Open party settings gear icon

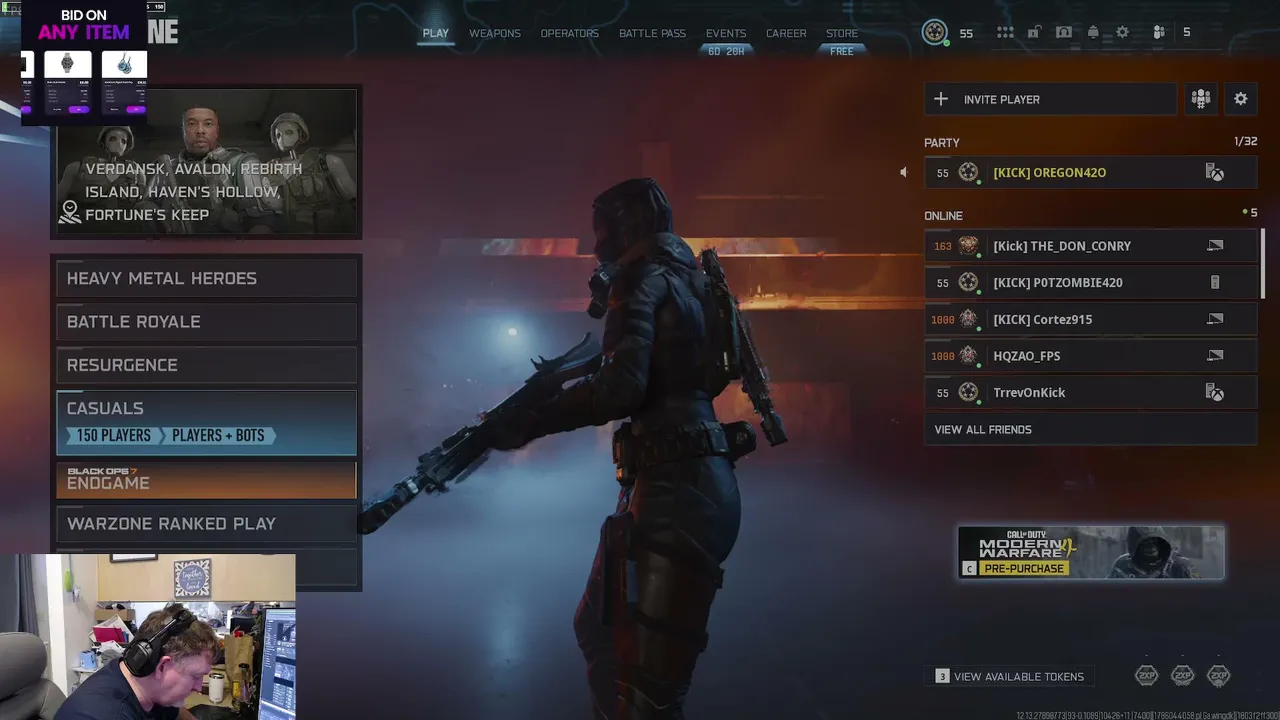coord(1241,99)
